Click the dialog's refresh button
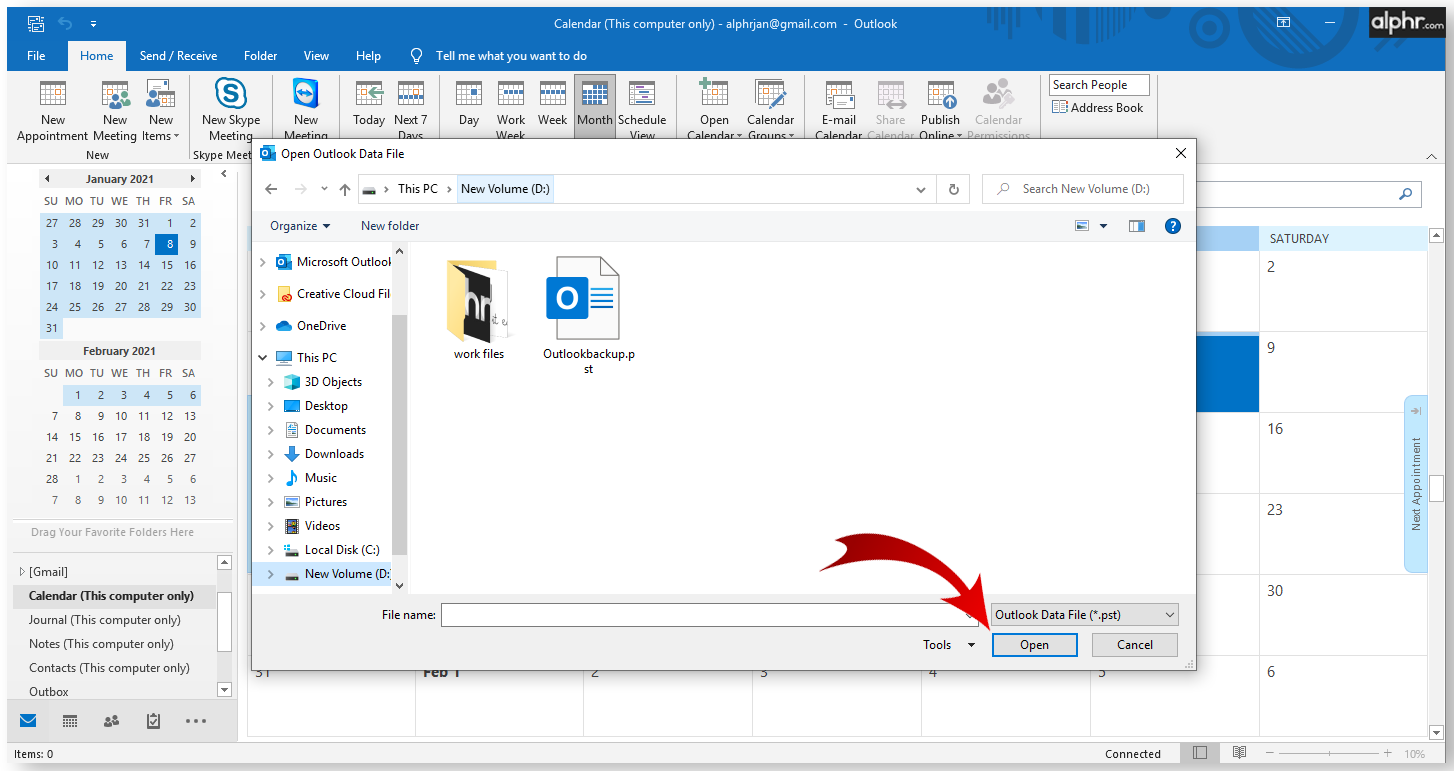 pyautogui.click(x=953, y=189)
